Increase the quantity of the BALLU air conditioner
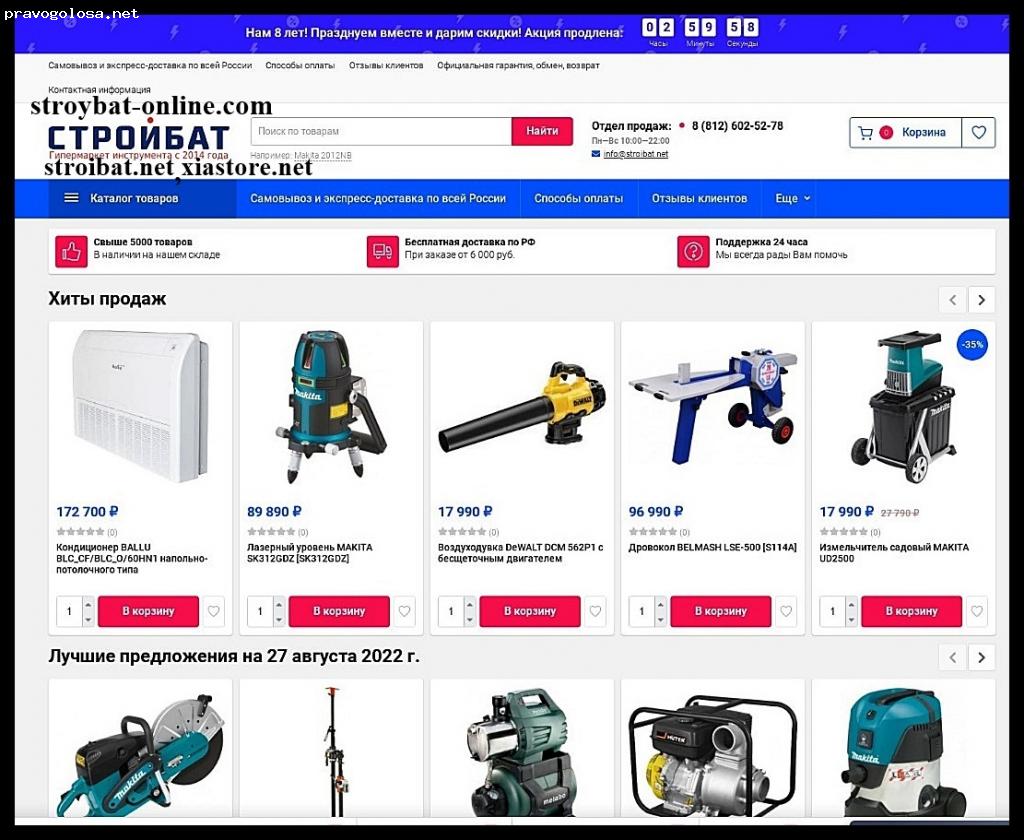Screen dimensions: 1024x840 88,604
